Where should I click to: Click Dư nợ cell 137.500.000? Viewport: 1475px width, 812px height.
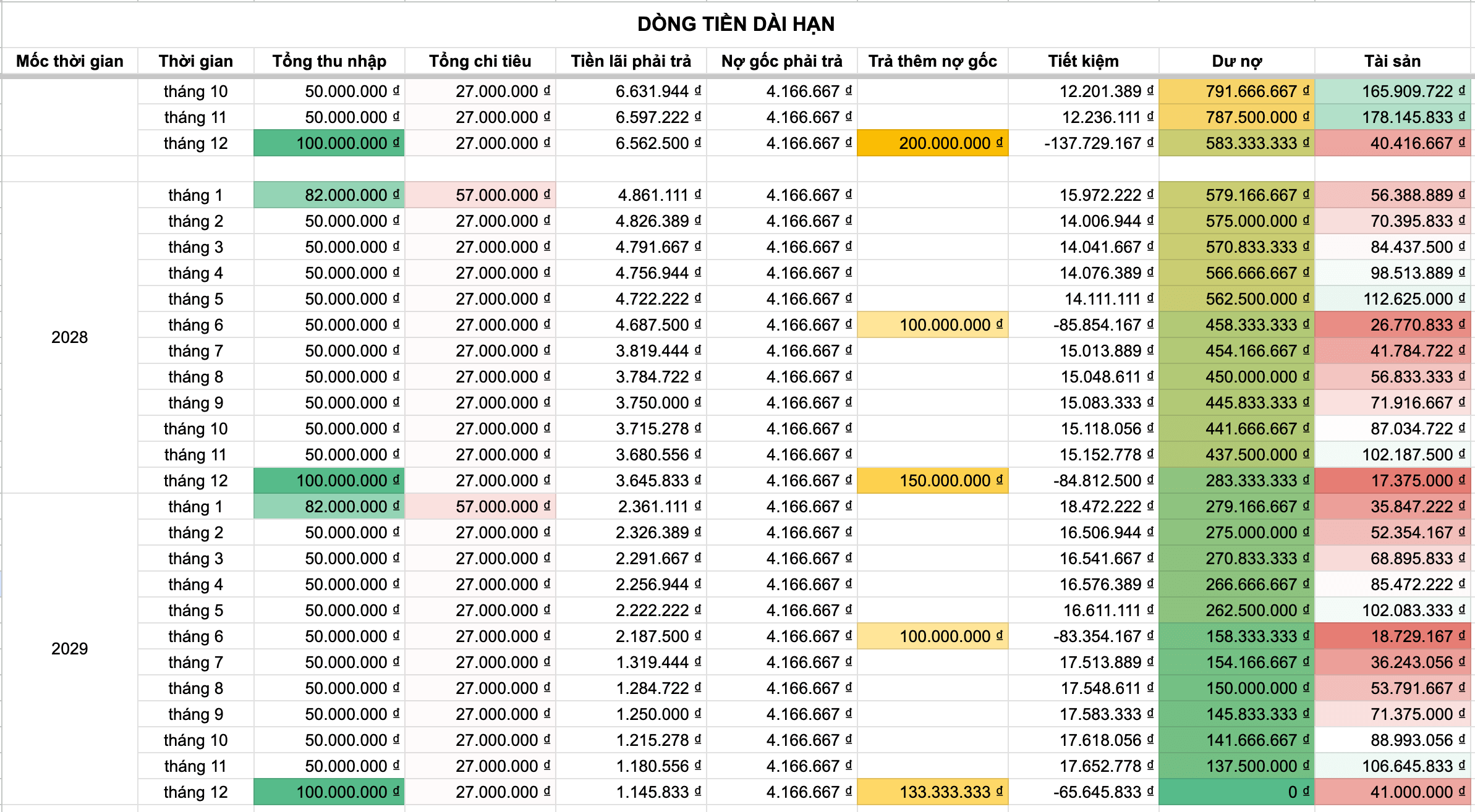pyautogui.click(x=1237, y=766)
